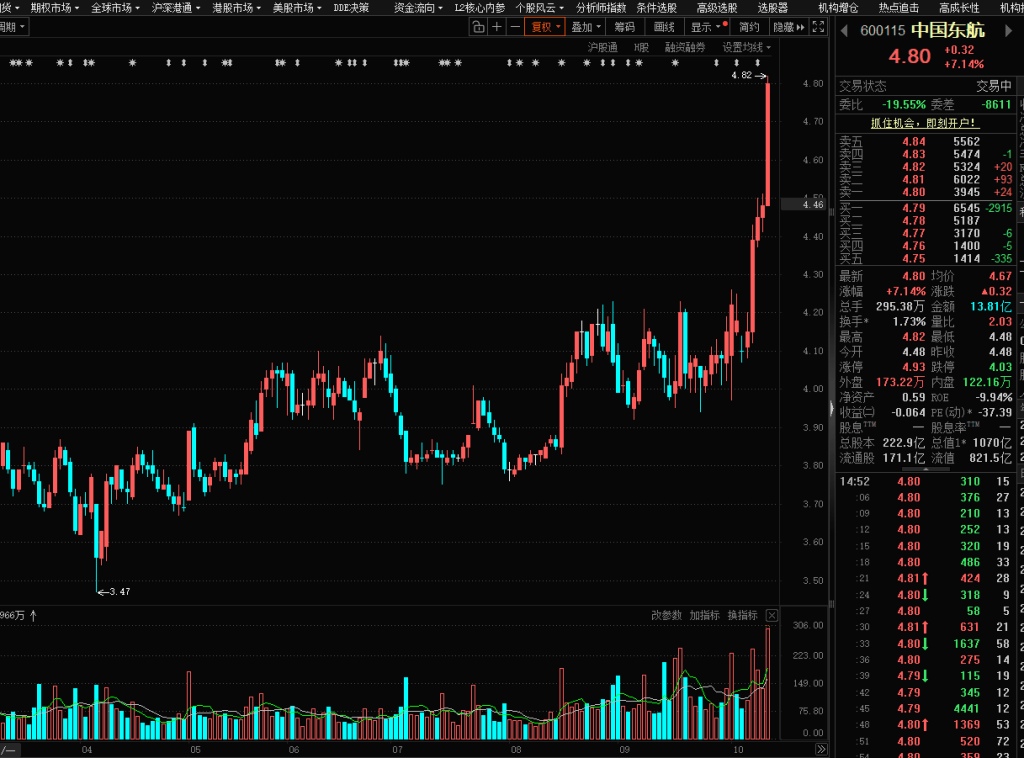Zoom in chart with plus icon
1024x758 pixels.
(497, 27)
